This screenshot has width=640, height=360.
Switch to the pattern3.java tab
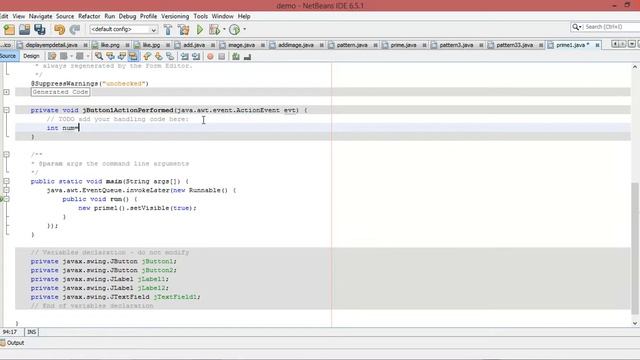(456, 45)
